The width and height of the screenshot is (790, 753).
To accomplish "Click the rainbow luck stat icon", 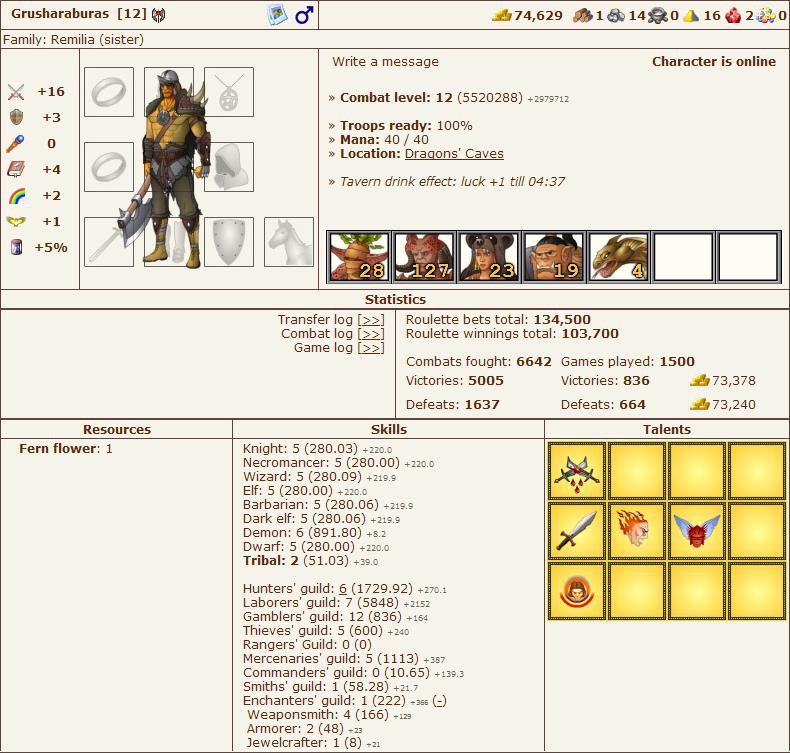I will 17,195.
